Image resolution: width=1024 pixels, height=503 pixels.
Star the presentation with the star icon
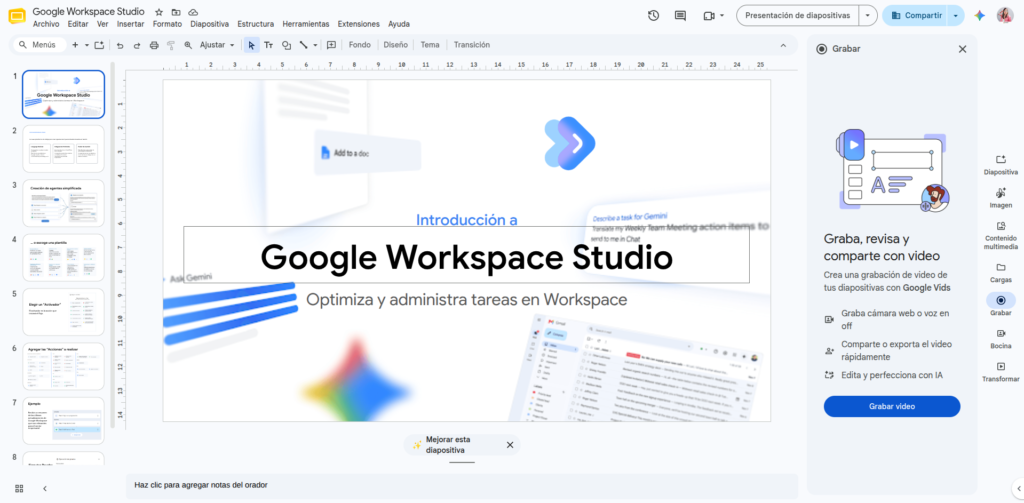[159, 12]
